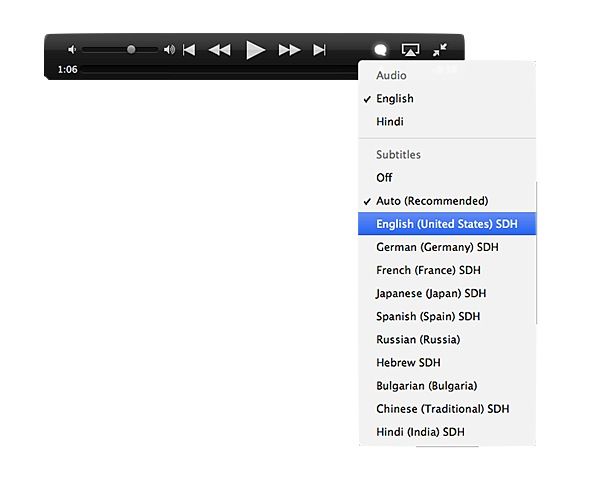Screen dimensions: 600x496
Task: Select Chinese (Traditional) SDH subtitles
Action: click(x=447, y=409)
